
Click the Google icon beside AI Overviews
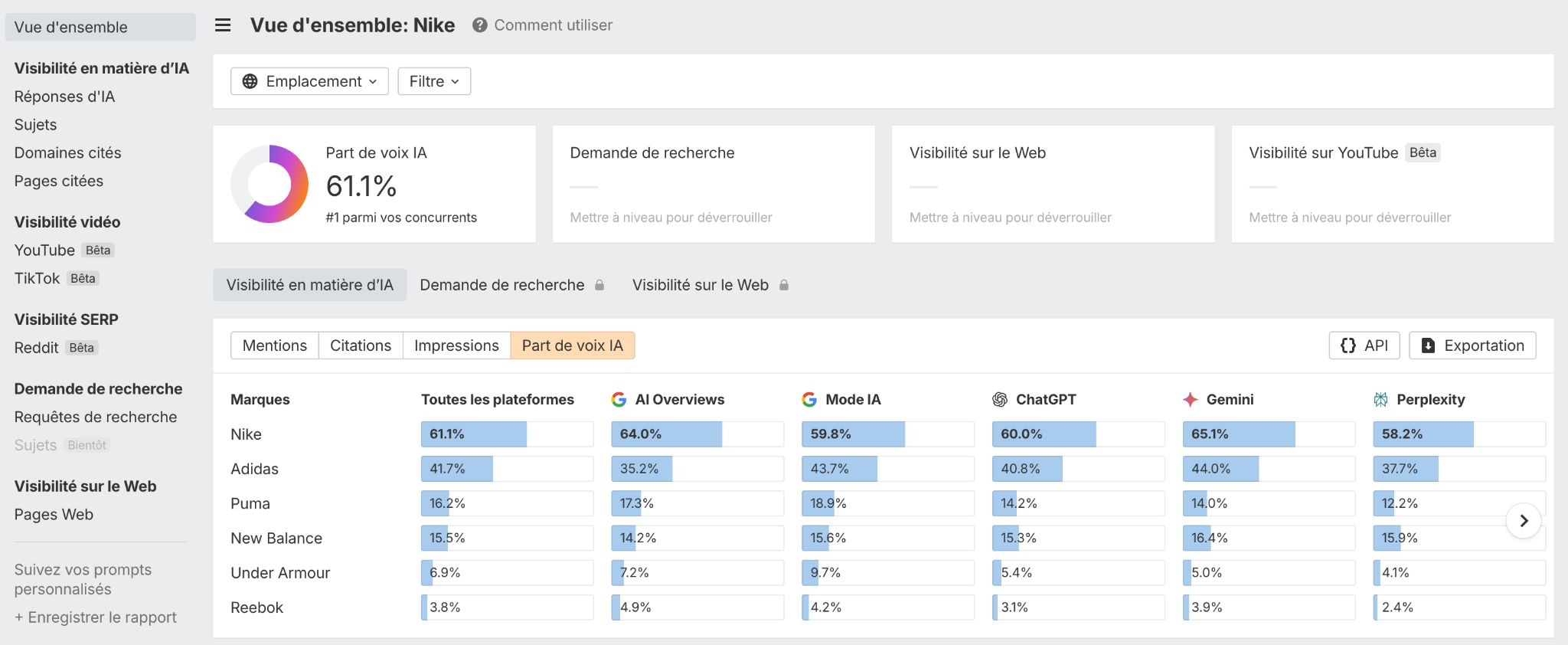[x=619, y=399]
